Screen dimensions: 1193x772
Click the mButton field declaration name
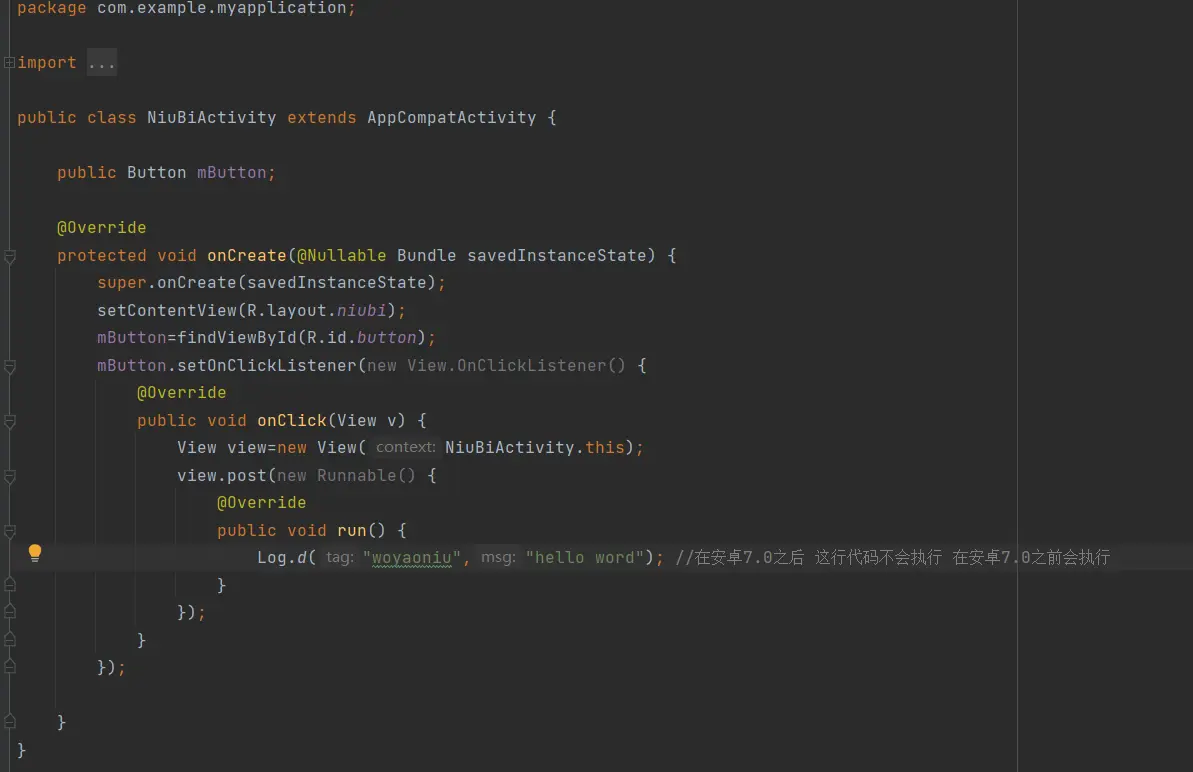click(x=231, y=173)
